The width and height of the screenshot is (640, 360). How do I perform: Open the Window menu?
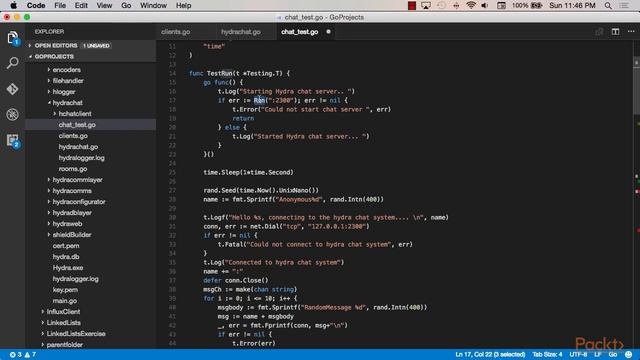153,6
